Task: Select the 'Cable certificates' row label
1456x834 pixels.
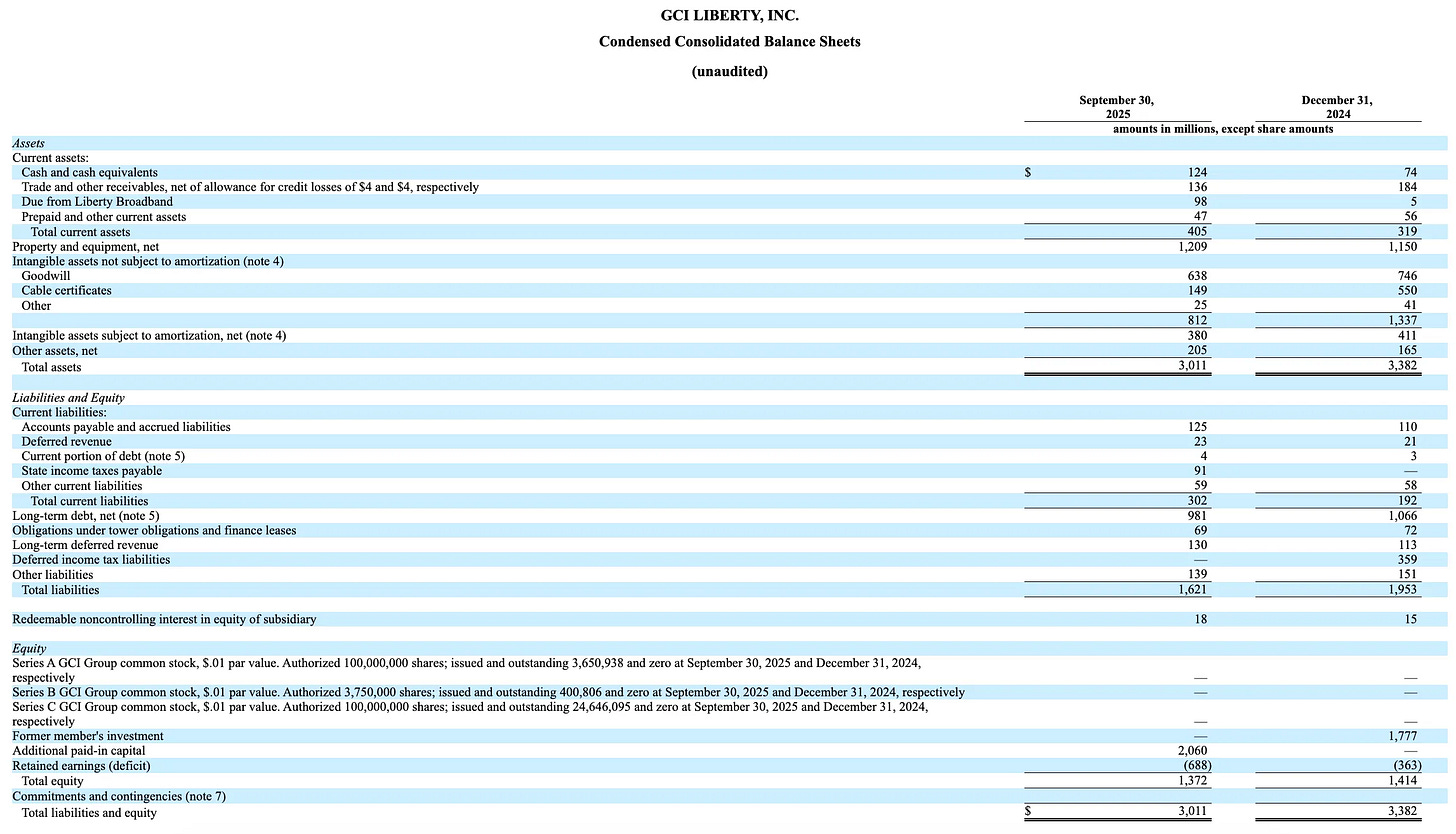Action: pos(67,290)
